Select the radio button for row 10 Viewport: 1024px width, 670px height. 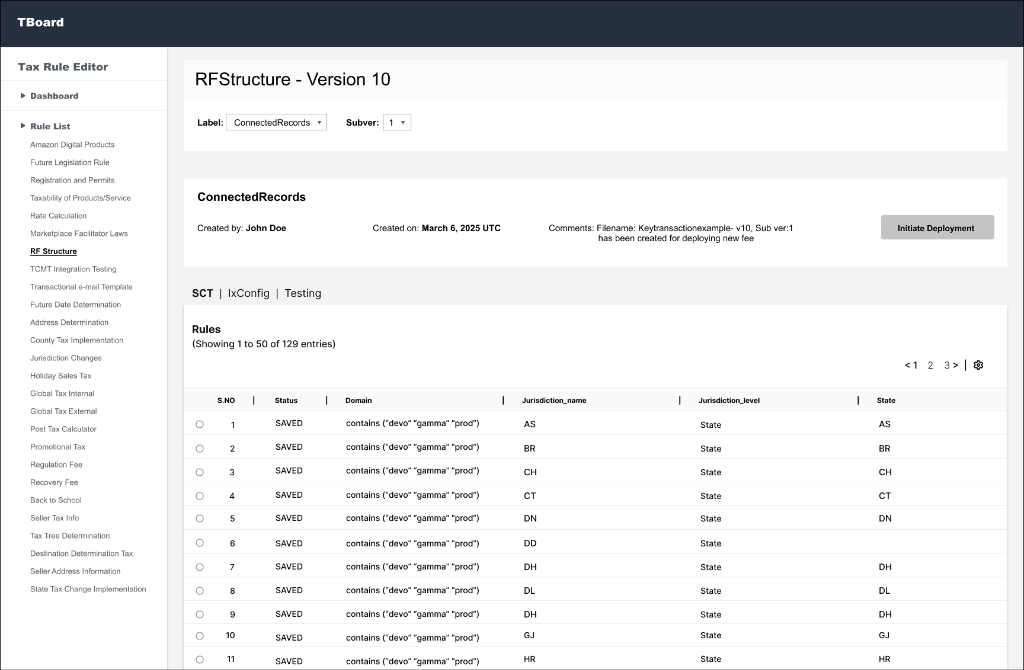[x=200, y=636]
